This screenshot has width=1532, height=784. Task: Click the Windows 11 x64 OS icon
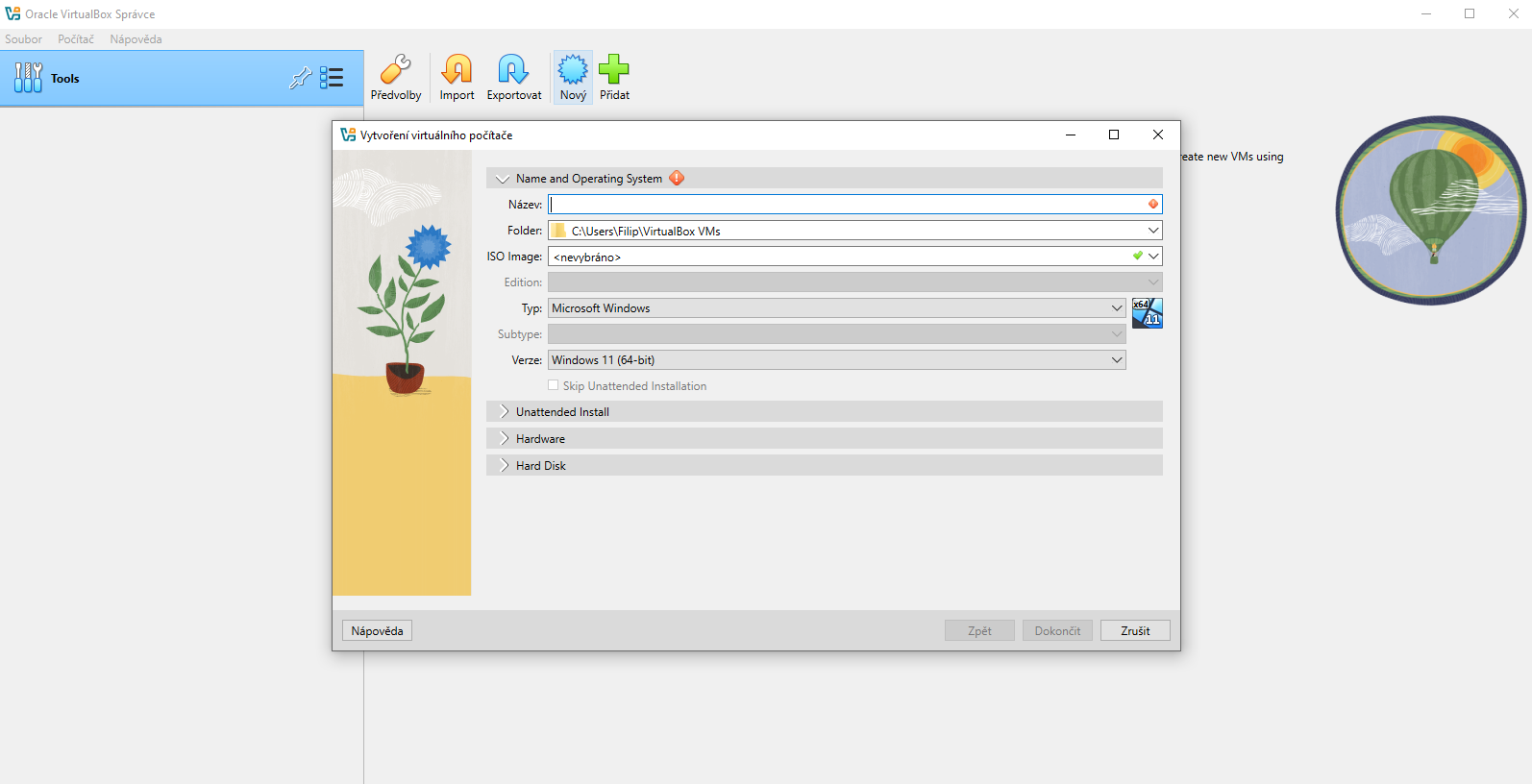point(1147,312)
